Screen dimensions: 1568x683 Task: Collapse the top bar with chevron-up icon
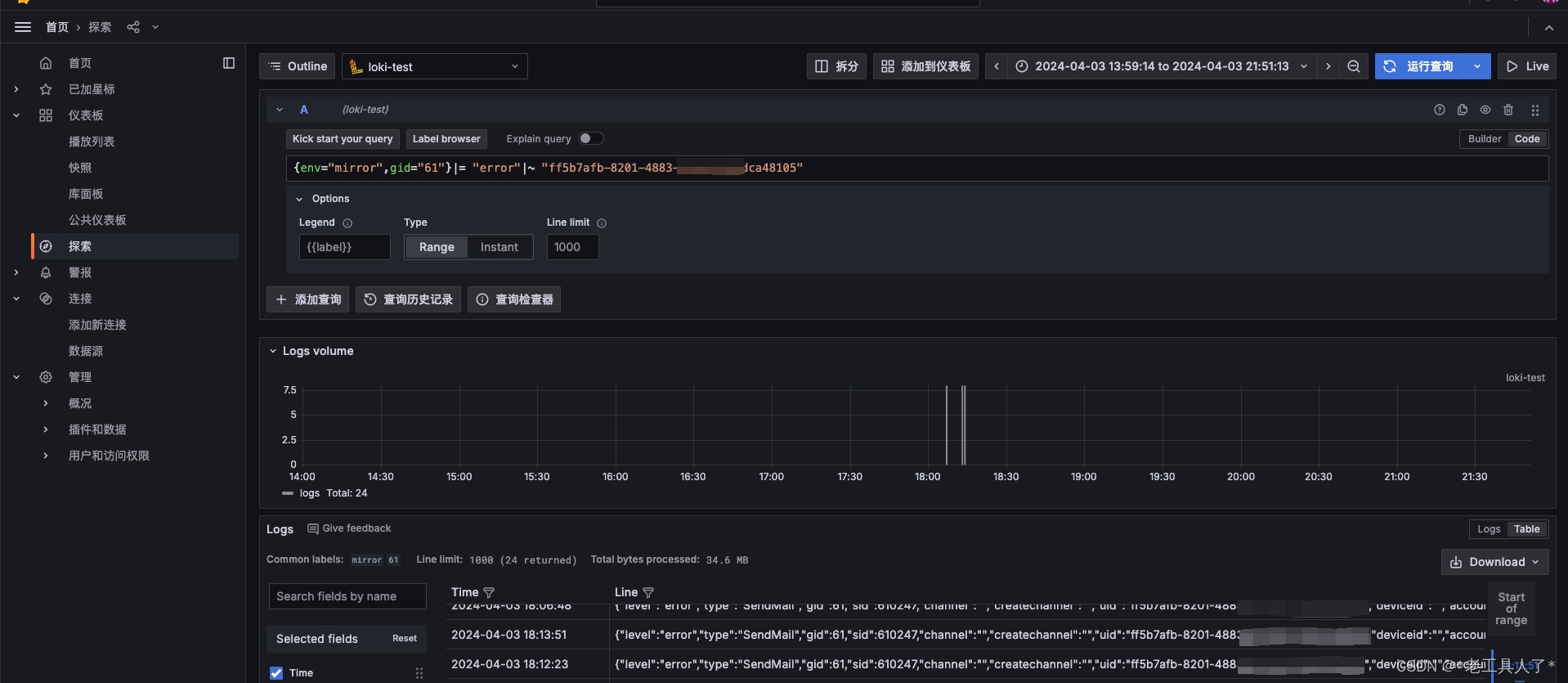1548,27
